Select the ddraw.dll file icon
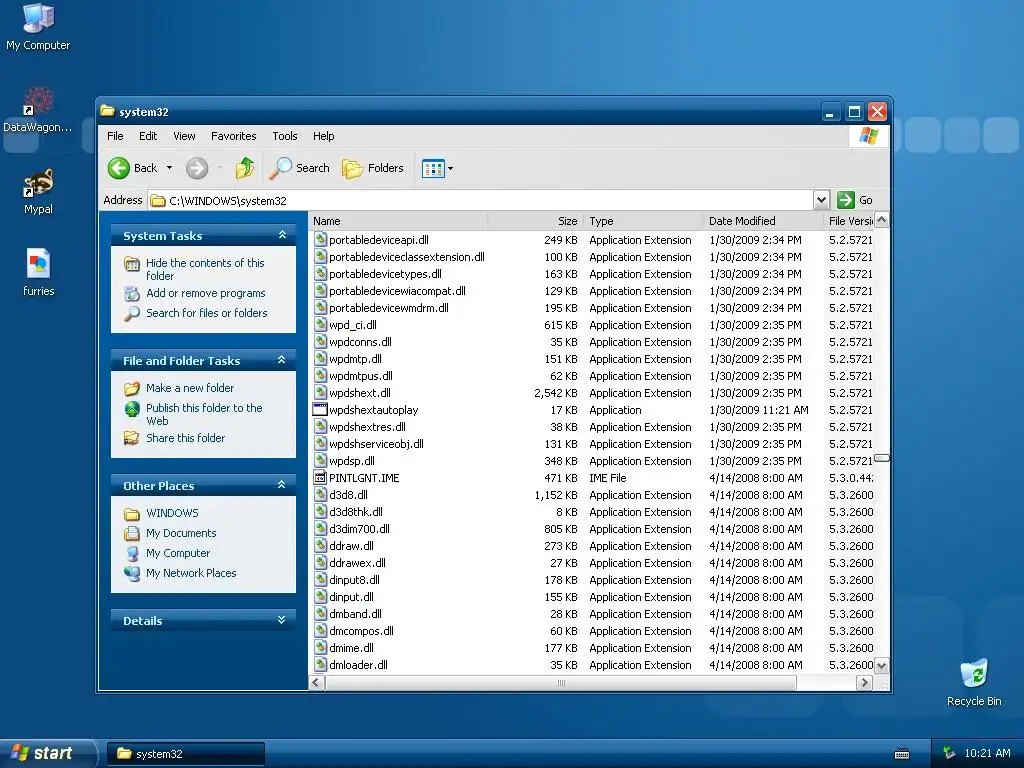 (320, 546)
